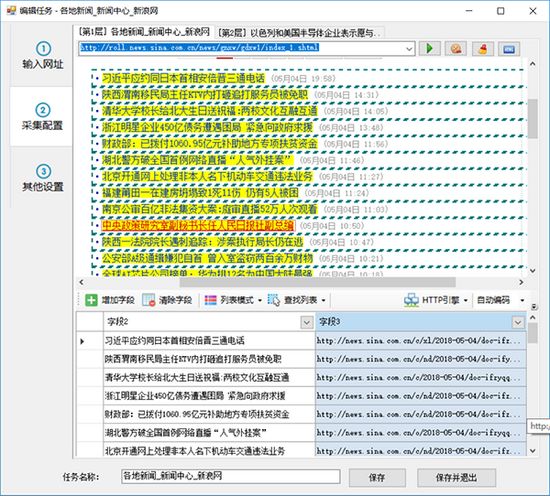Click the 字段3 column header
Viewport: 550px width, 496px height.
[x=421, y=322]
